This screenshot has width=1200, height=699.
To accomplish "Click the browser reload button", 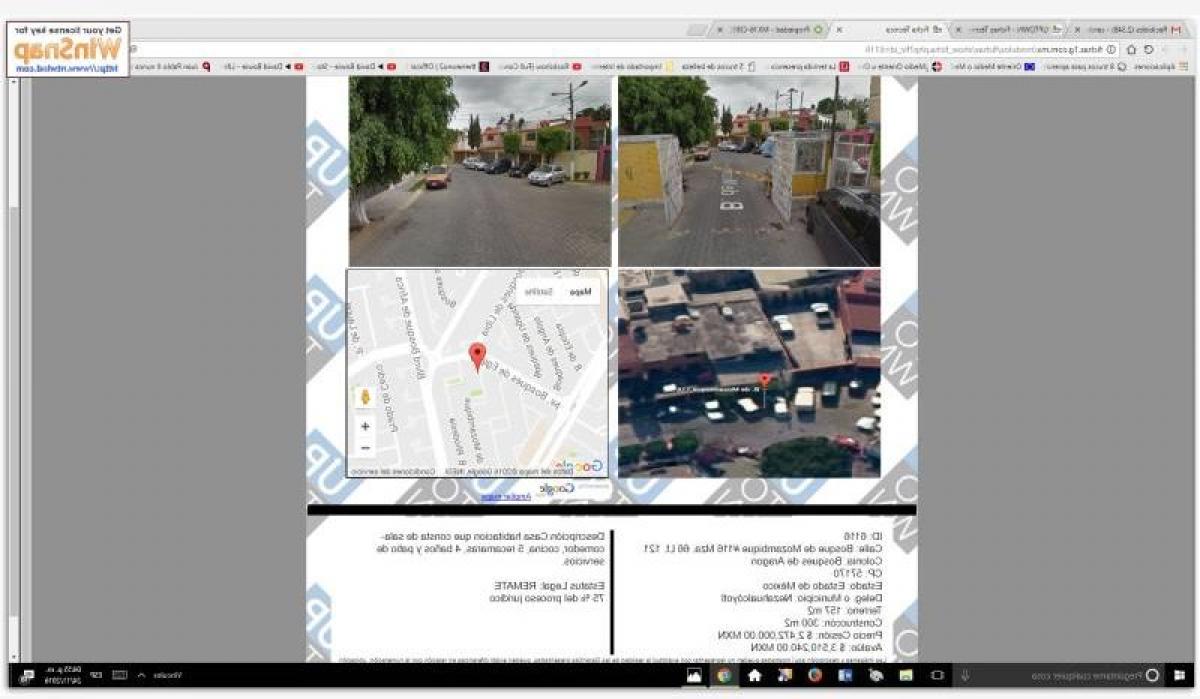I will (x=1149, y=49).
